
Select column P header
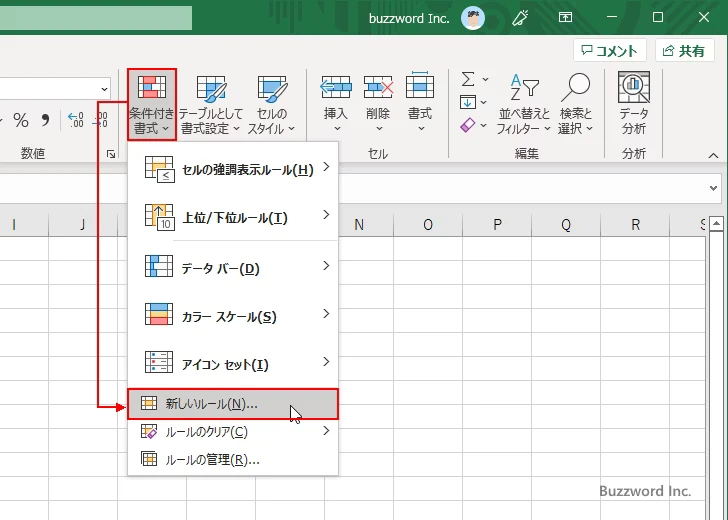[497, 225]
